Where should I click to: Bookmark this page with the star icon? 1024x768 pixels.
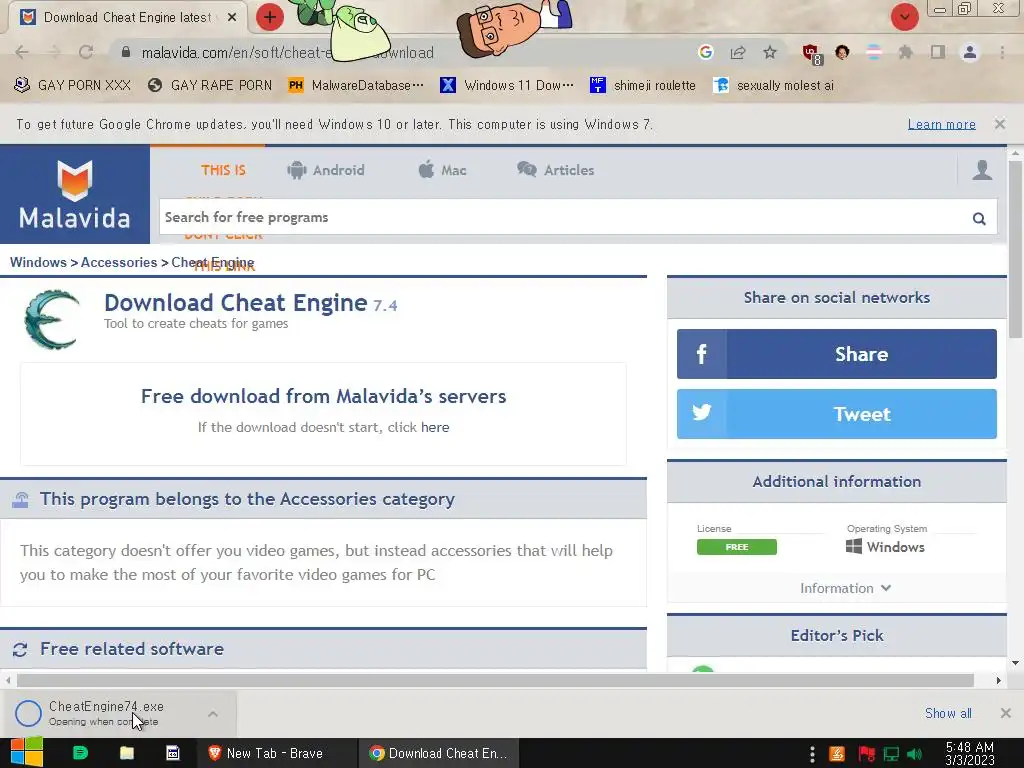pyautogui.click(x=770, y=52)
